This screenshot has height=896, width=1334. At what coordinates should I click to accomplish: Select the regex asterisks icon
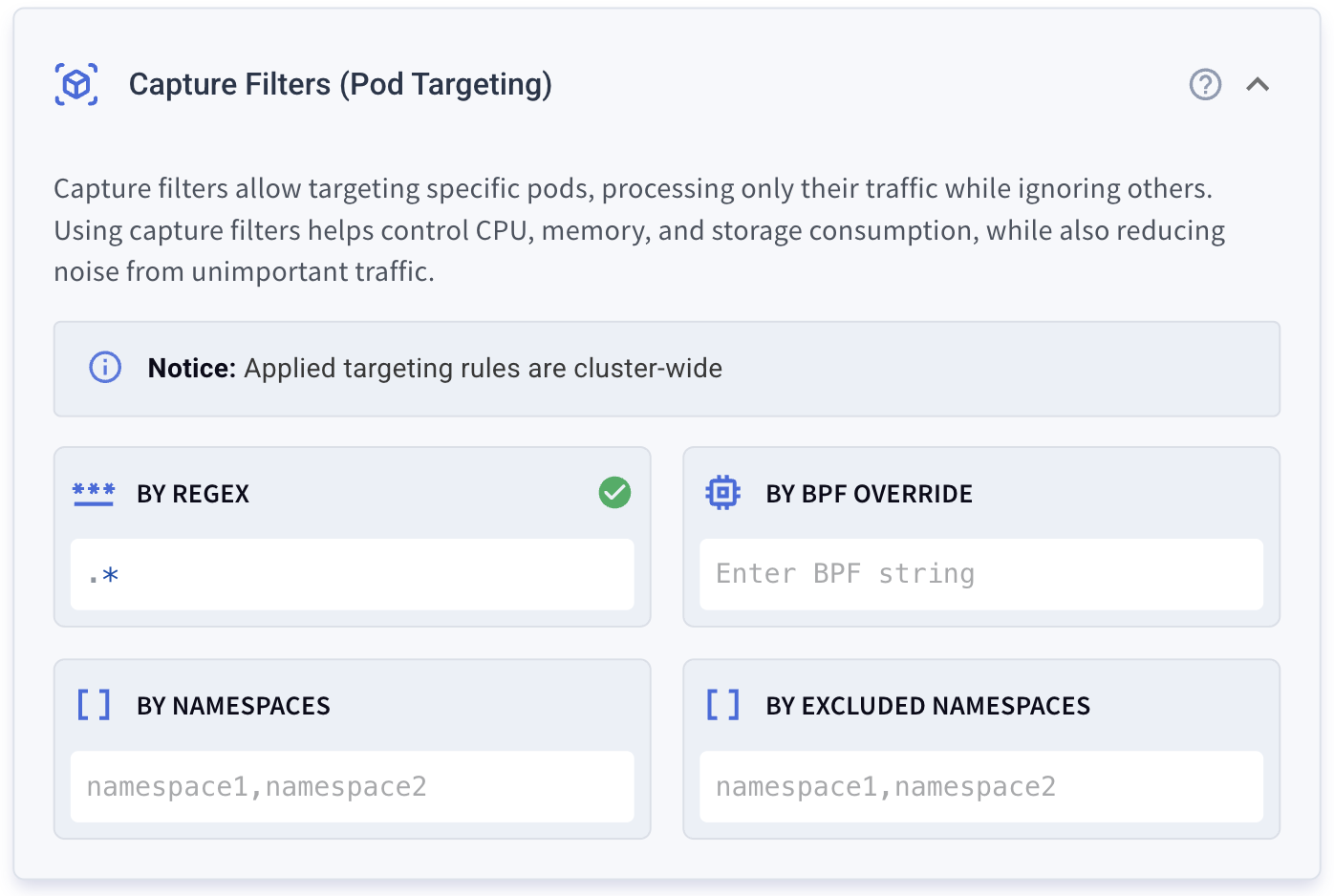pos(94,493)
